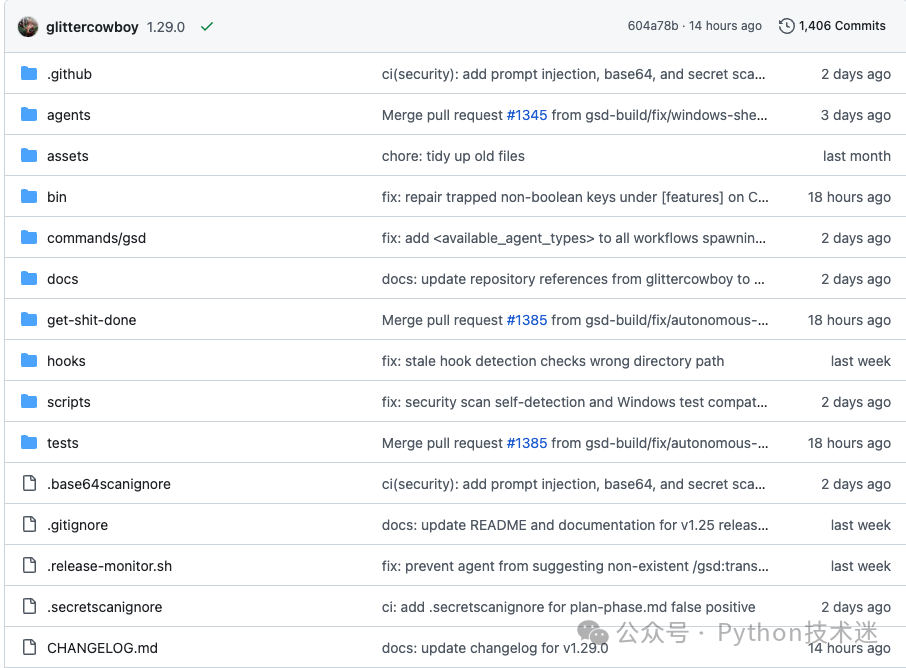This screenshot has height=668, width=906.
Task: Click the docs folder icon
Action: (x=29, y=279)
